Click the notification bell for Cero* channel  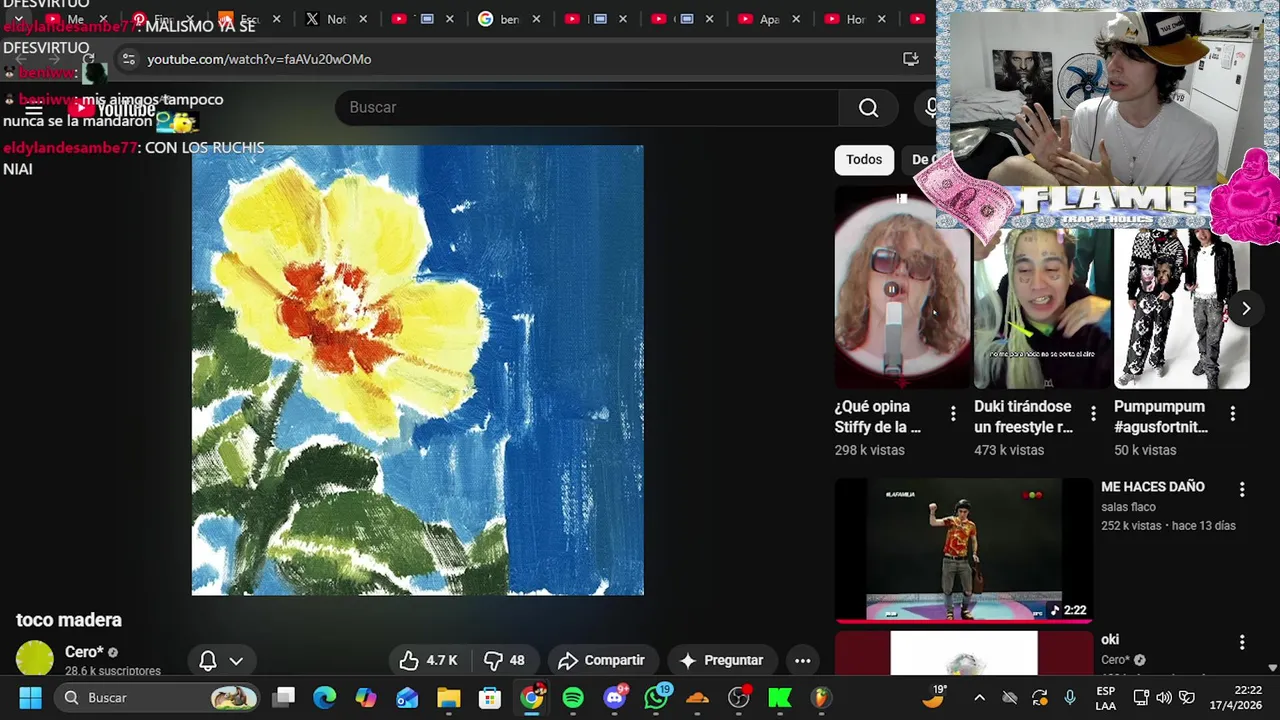pos(208,661)
